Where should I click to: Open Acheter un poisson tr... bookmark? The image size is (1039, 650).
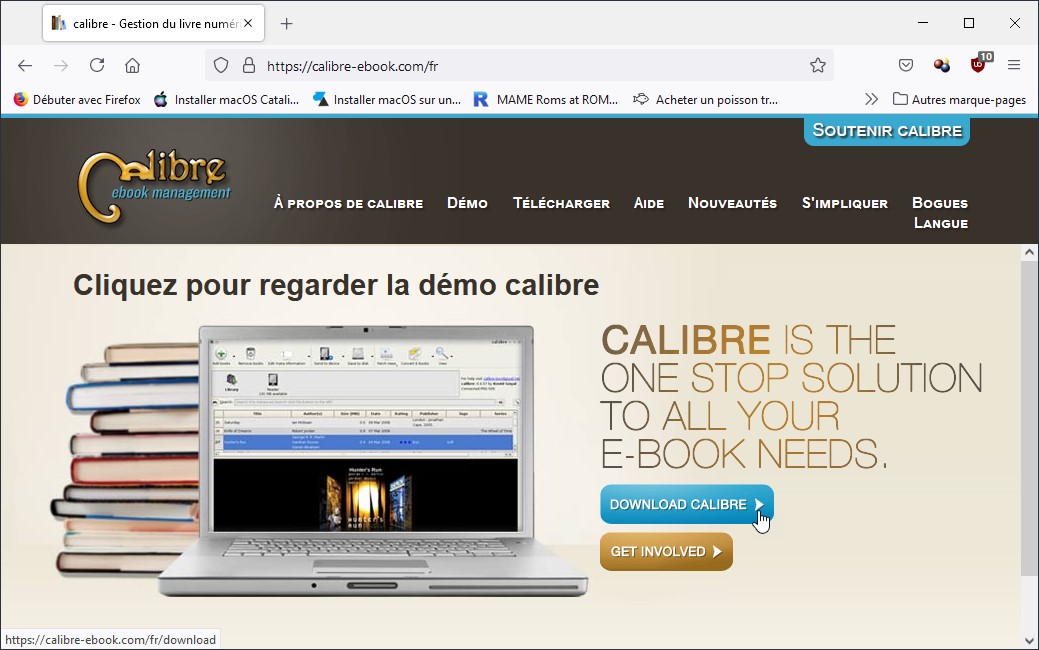706,100
